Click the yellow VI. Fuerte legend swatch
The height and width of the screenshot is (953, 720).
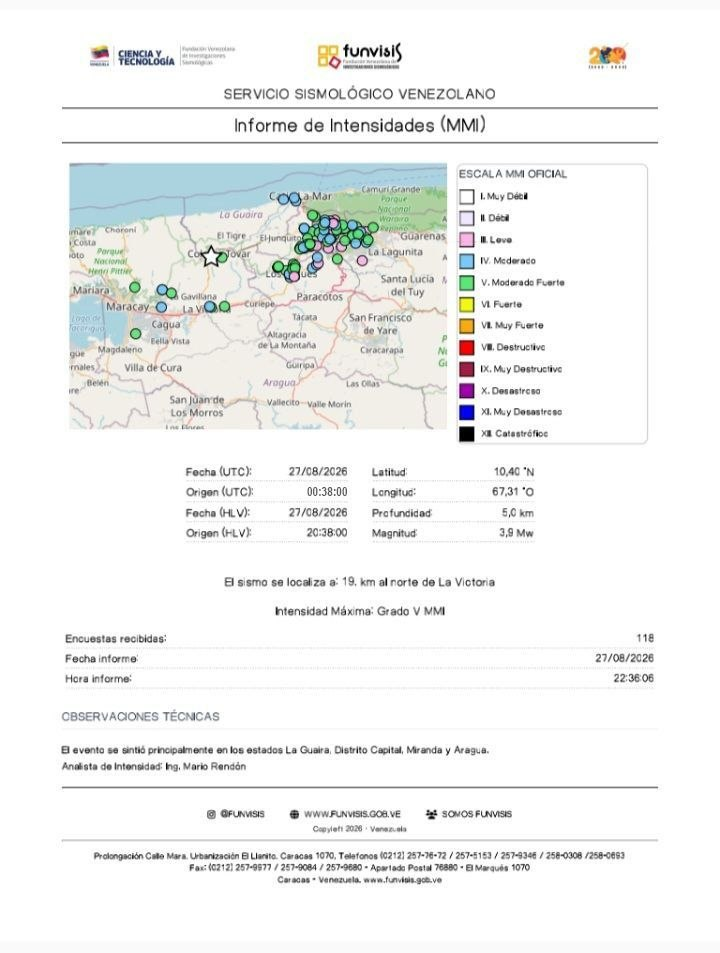[x=467, y=304]
